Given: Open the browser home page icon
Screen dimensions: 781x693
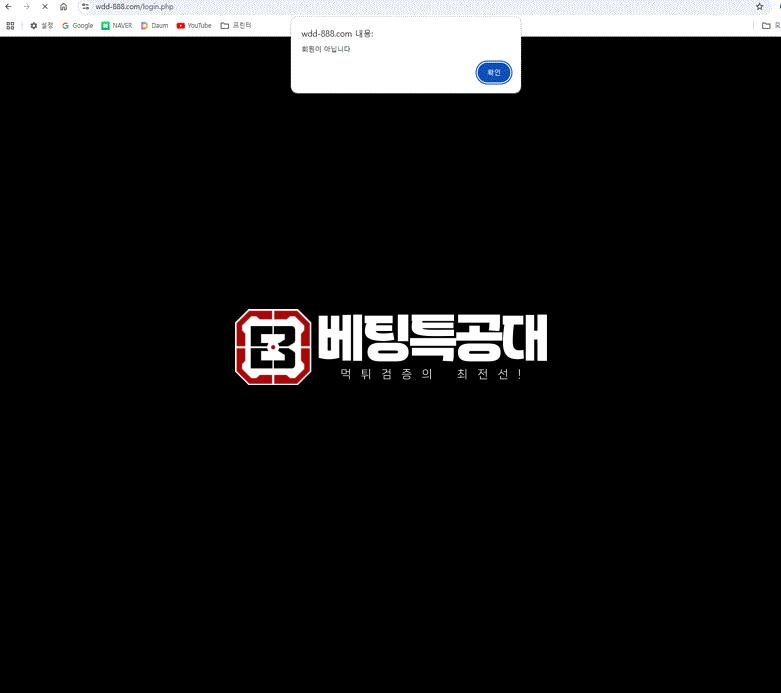Looking at the screenshot, I should click(x=63, y=6).
